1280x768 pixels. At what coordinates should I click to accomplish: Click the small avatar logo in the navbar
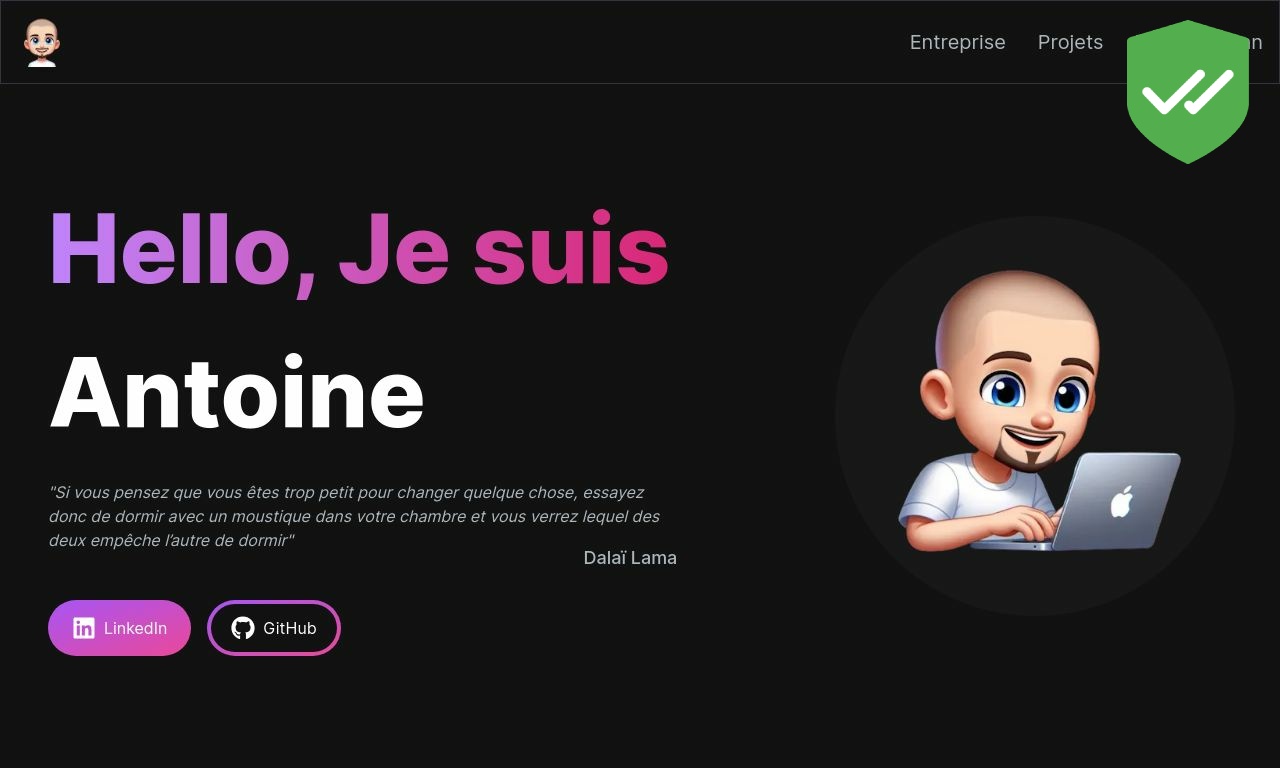click(x=42, y=42)
